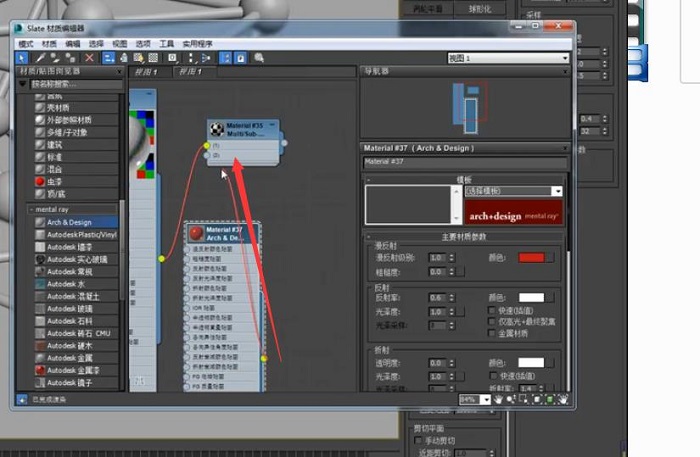The height and width of the screenshot is (457, 700).
Task: Toggle checkered Show Background in Preview icon
Action: pyautogui.click(x=153, y=58)
